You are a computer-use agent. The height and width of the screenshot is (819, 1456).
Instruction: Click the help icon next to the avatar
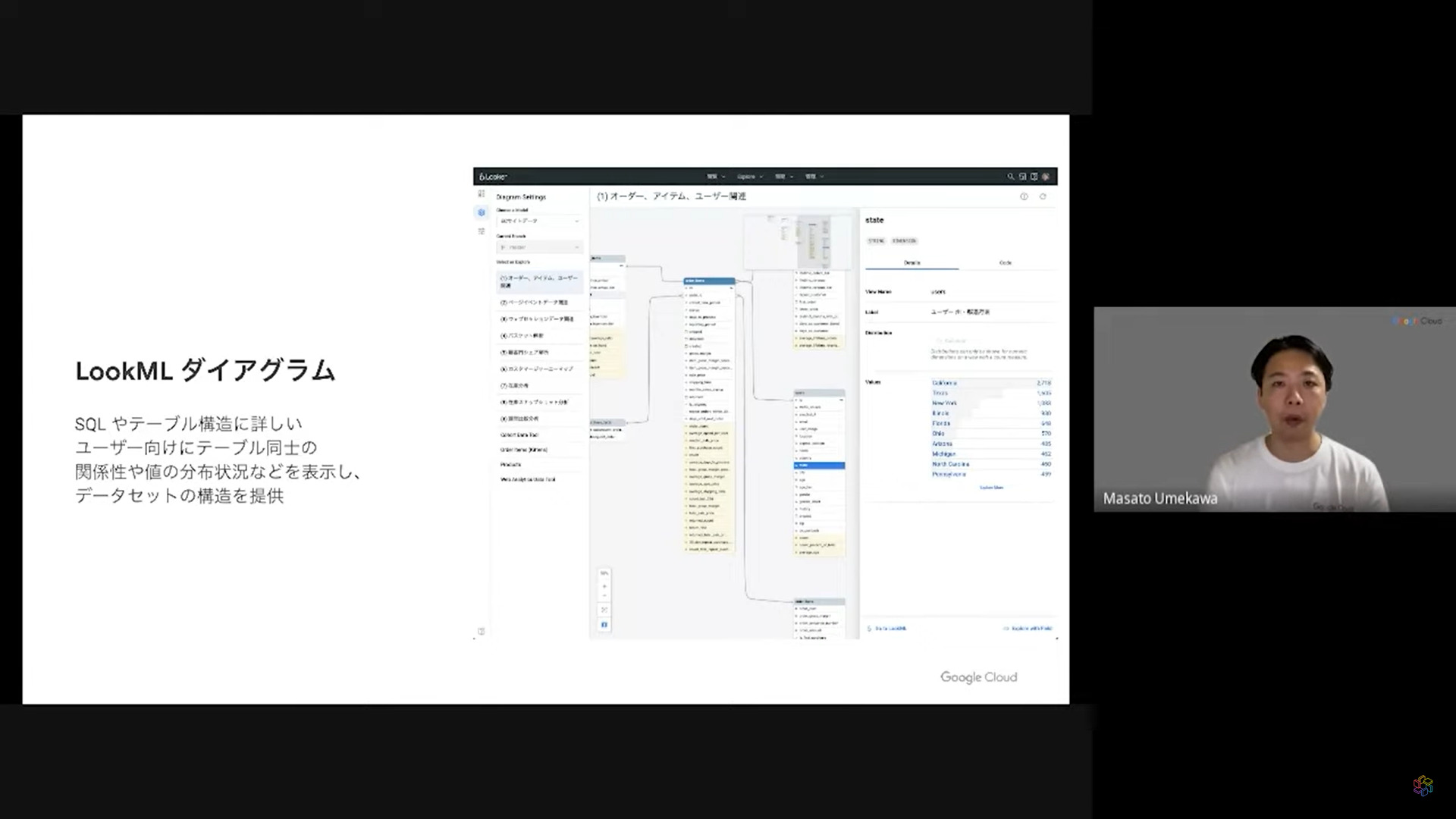(1033, 176)
